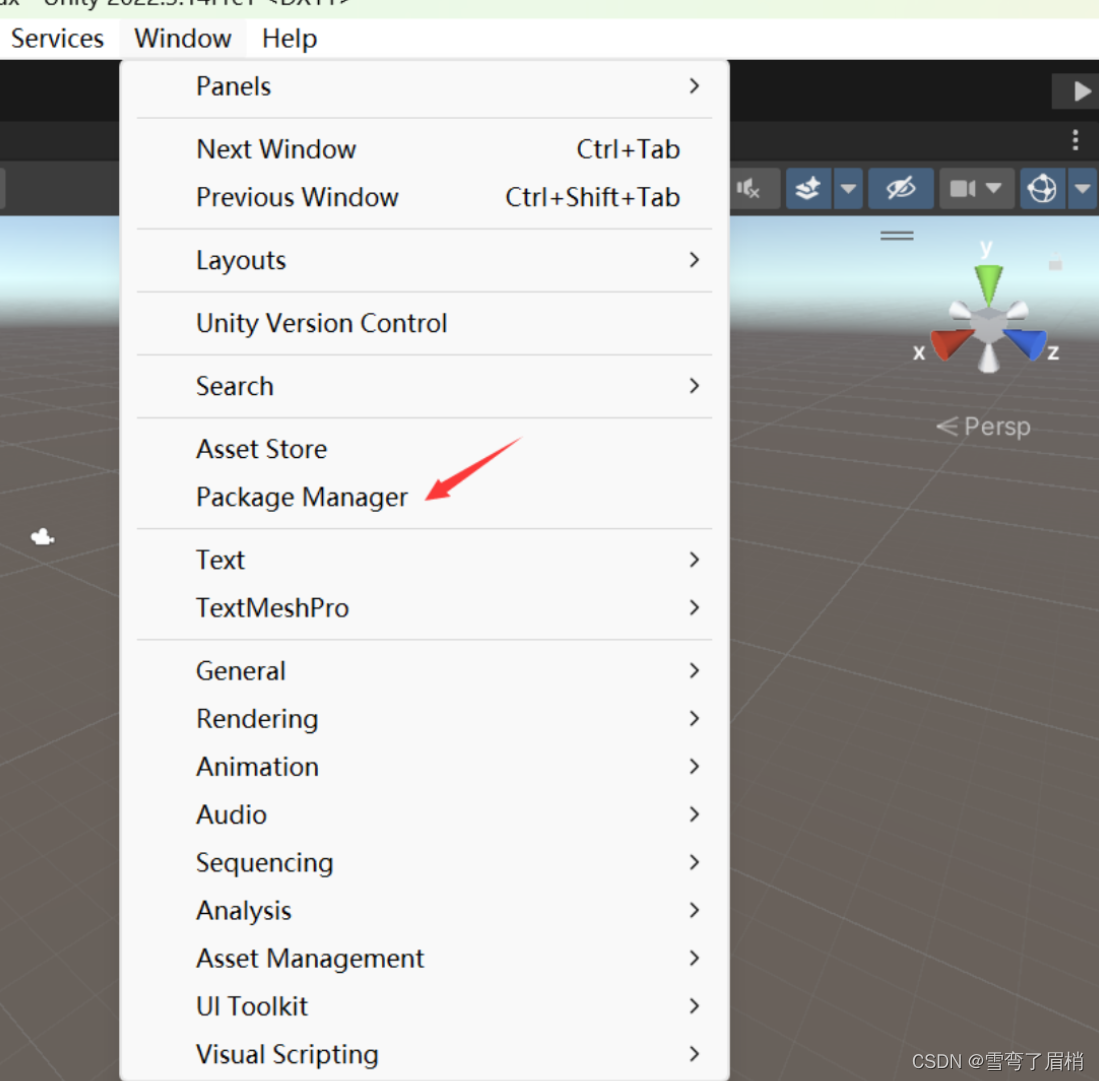Viewport: 1099px width, 1081px height.
Task: Open the Window menu
Action: click(183, 39)
